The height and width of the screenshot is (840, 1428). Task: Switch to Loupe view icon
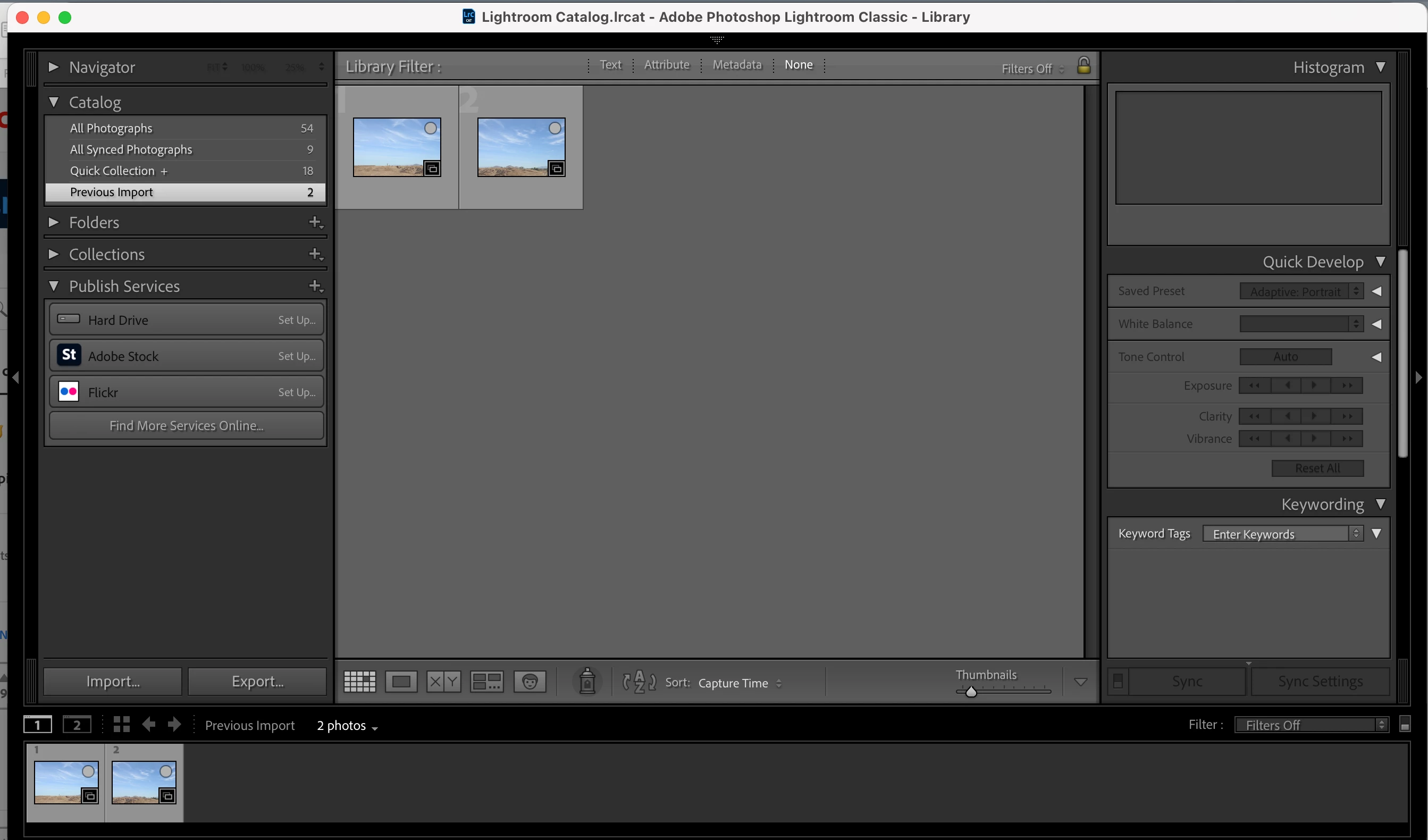pyautogui.click(x=401, y=681)
